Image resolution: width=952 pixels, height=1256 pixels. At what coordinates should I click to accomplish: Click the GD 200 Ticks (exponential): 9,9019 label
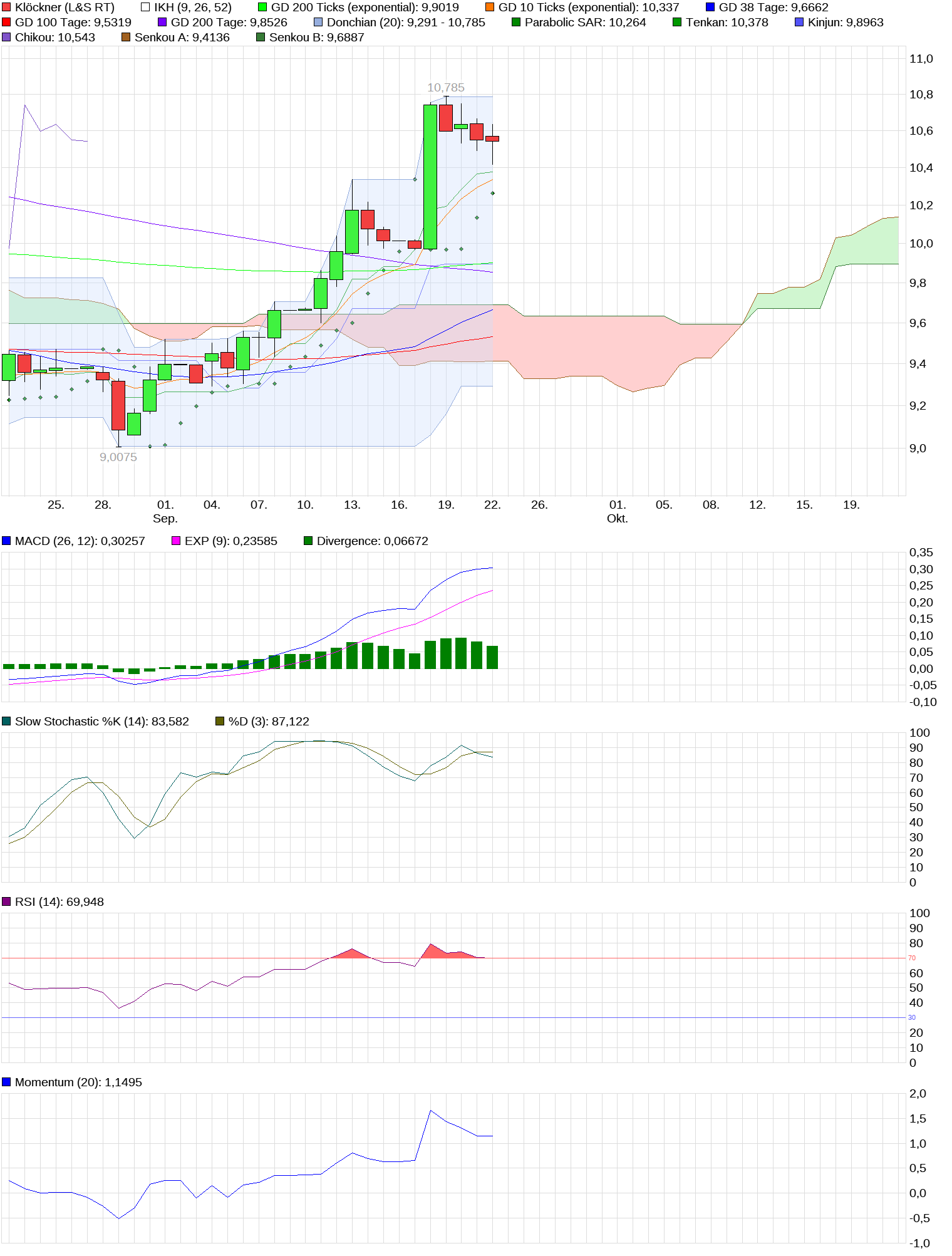(x=365, y=8)
